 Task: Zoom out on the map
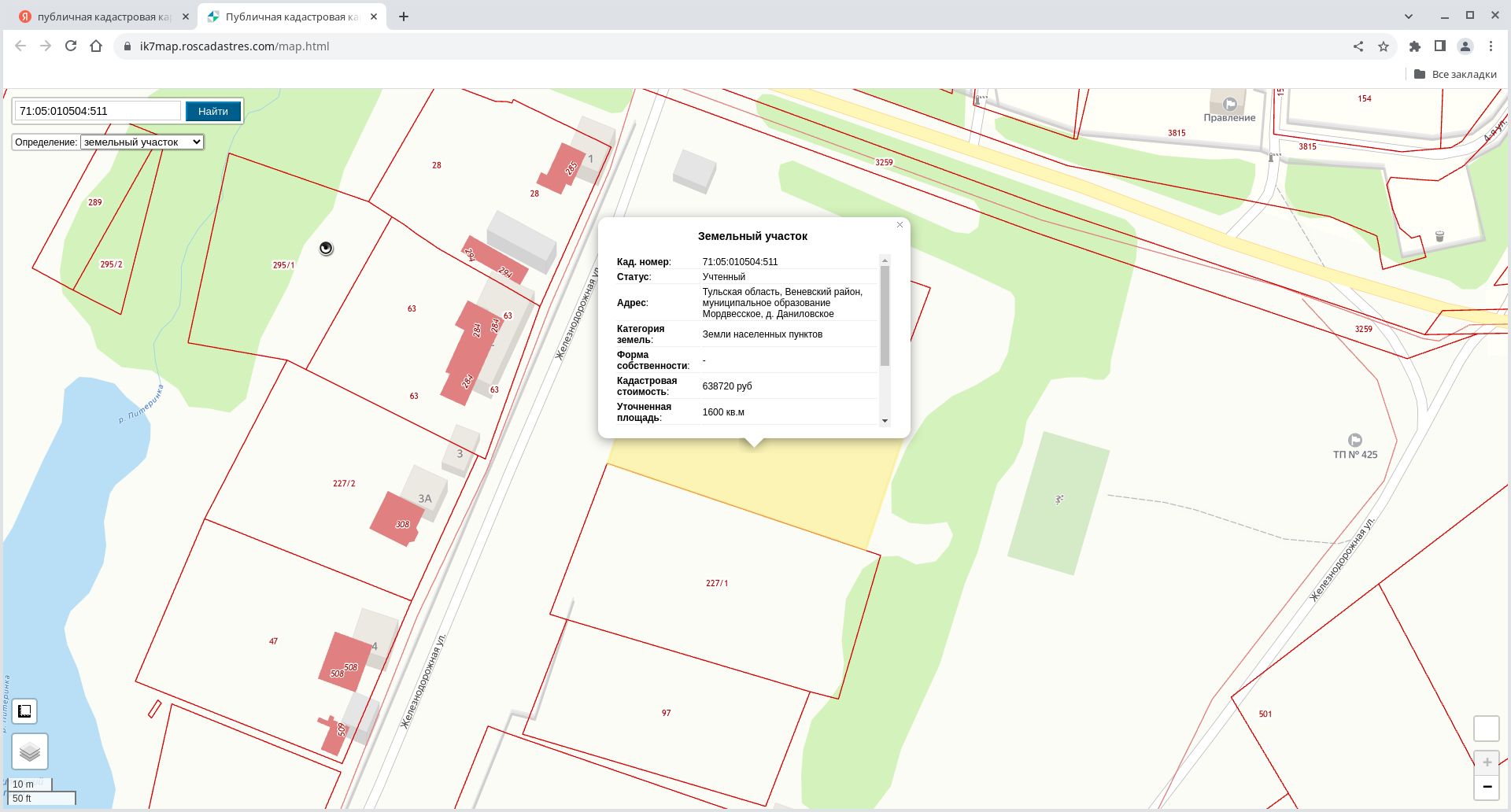point(1487,787)
